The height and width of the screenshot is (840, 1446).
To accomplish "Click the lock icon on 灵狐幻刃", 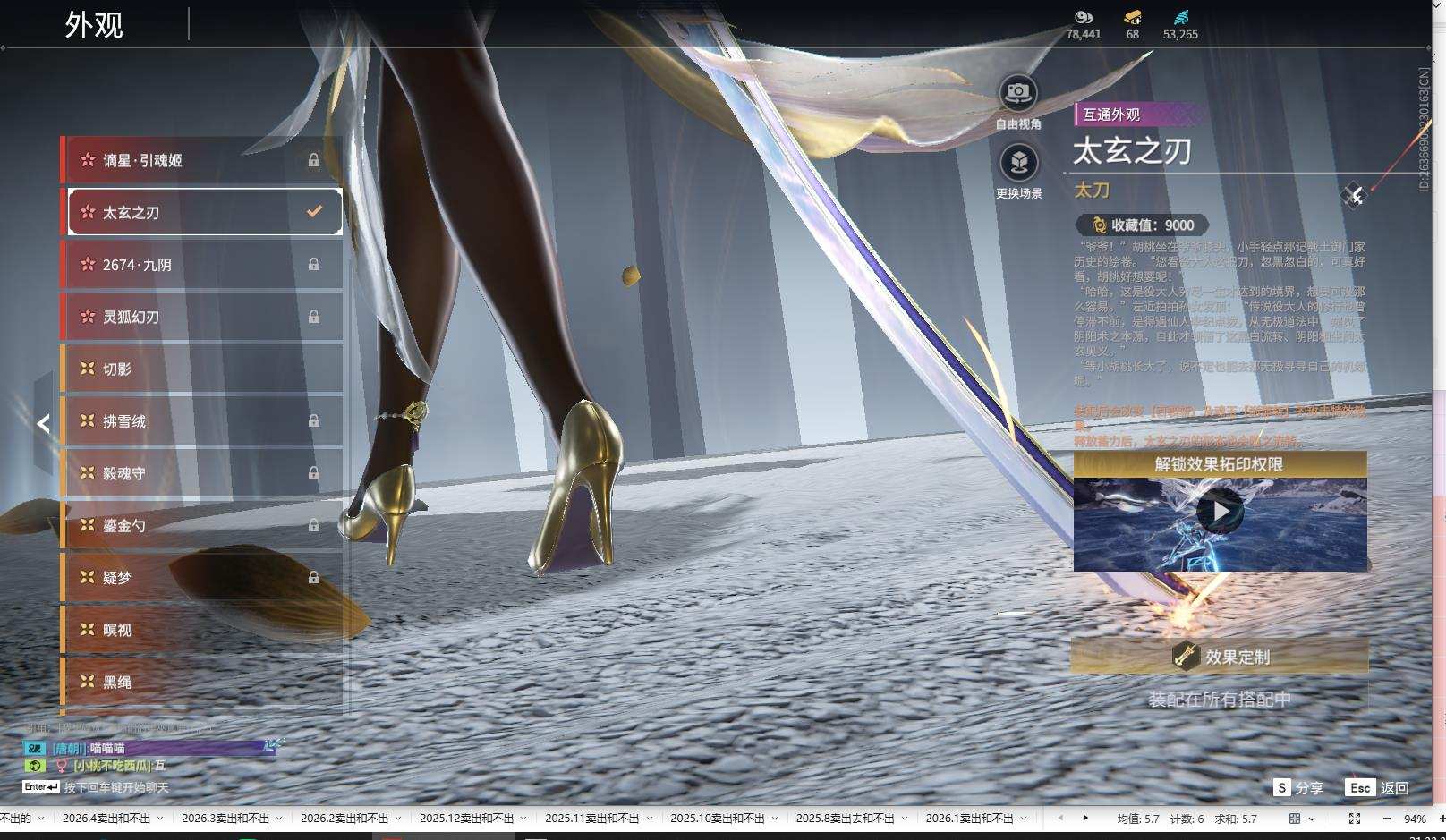I will point(314,317).
